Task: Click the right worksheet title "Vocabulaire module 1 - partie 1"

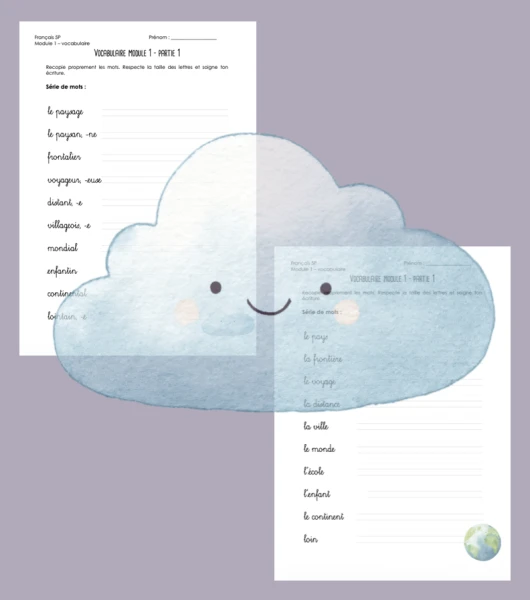Action: point(392,279)
